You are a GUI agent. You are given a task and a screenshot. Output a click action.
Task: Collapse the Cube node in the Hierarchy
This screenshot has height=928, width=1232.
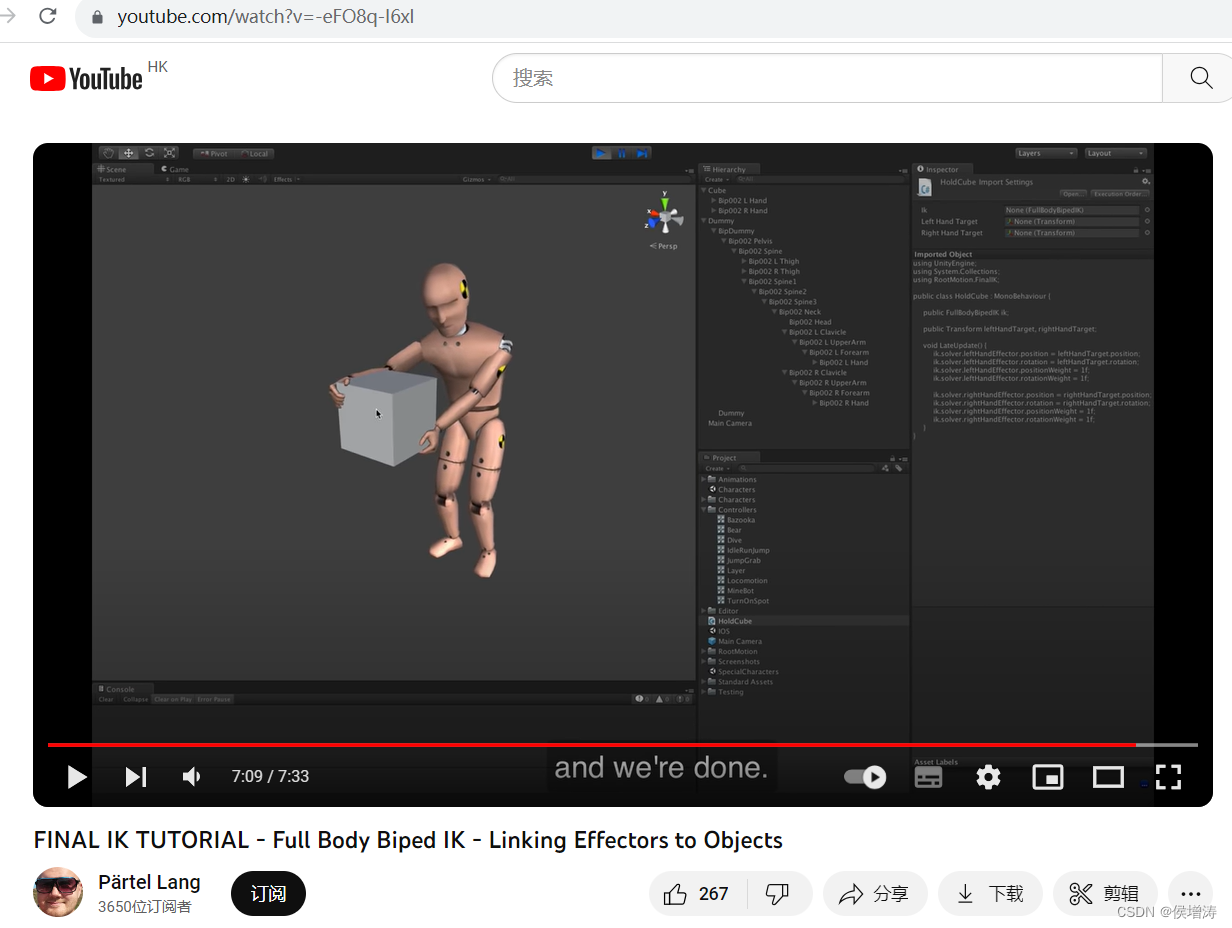(704, 190)
